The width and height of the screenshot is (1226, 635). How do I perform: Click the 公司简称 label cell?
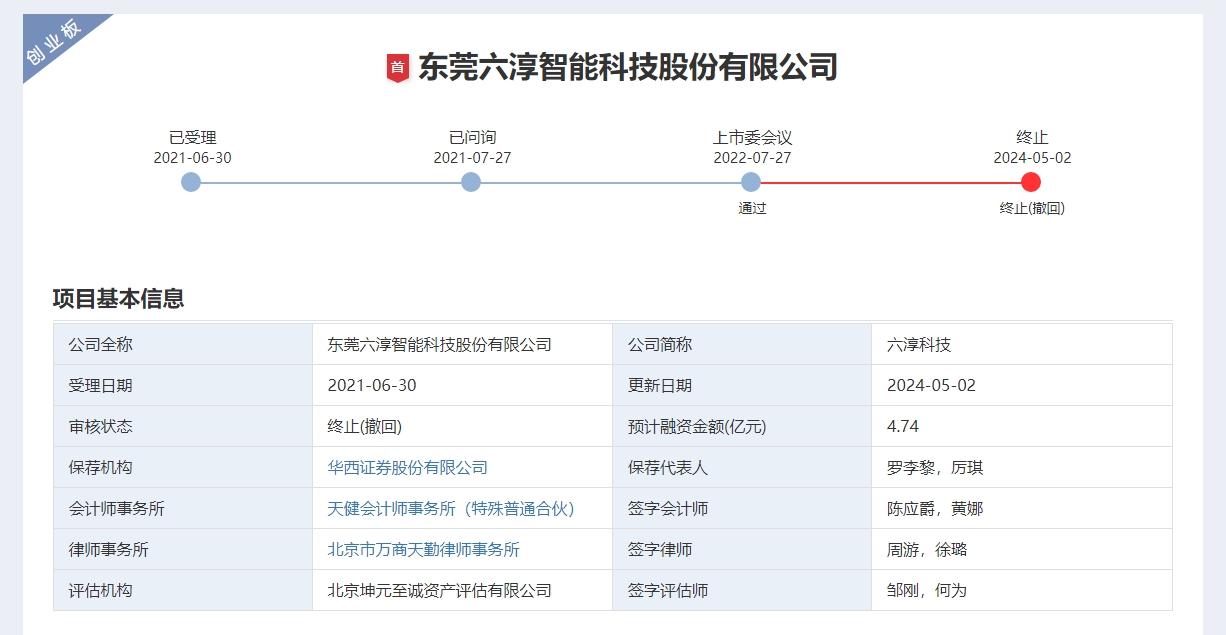pos(742,344)
